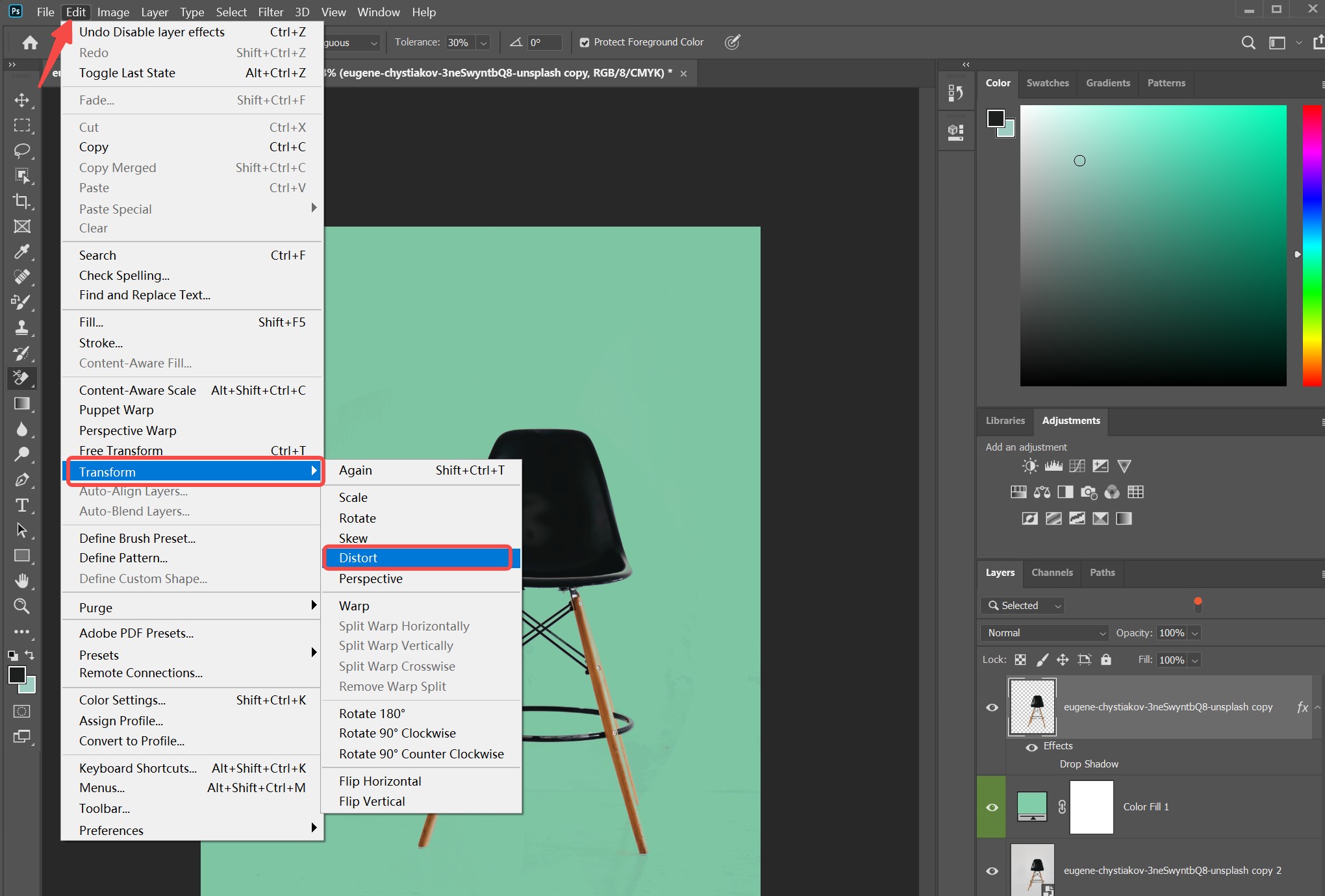
Task: Select the Move tool
Action: point(22,100)
